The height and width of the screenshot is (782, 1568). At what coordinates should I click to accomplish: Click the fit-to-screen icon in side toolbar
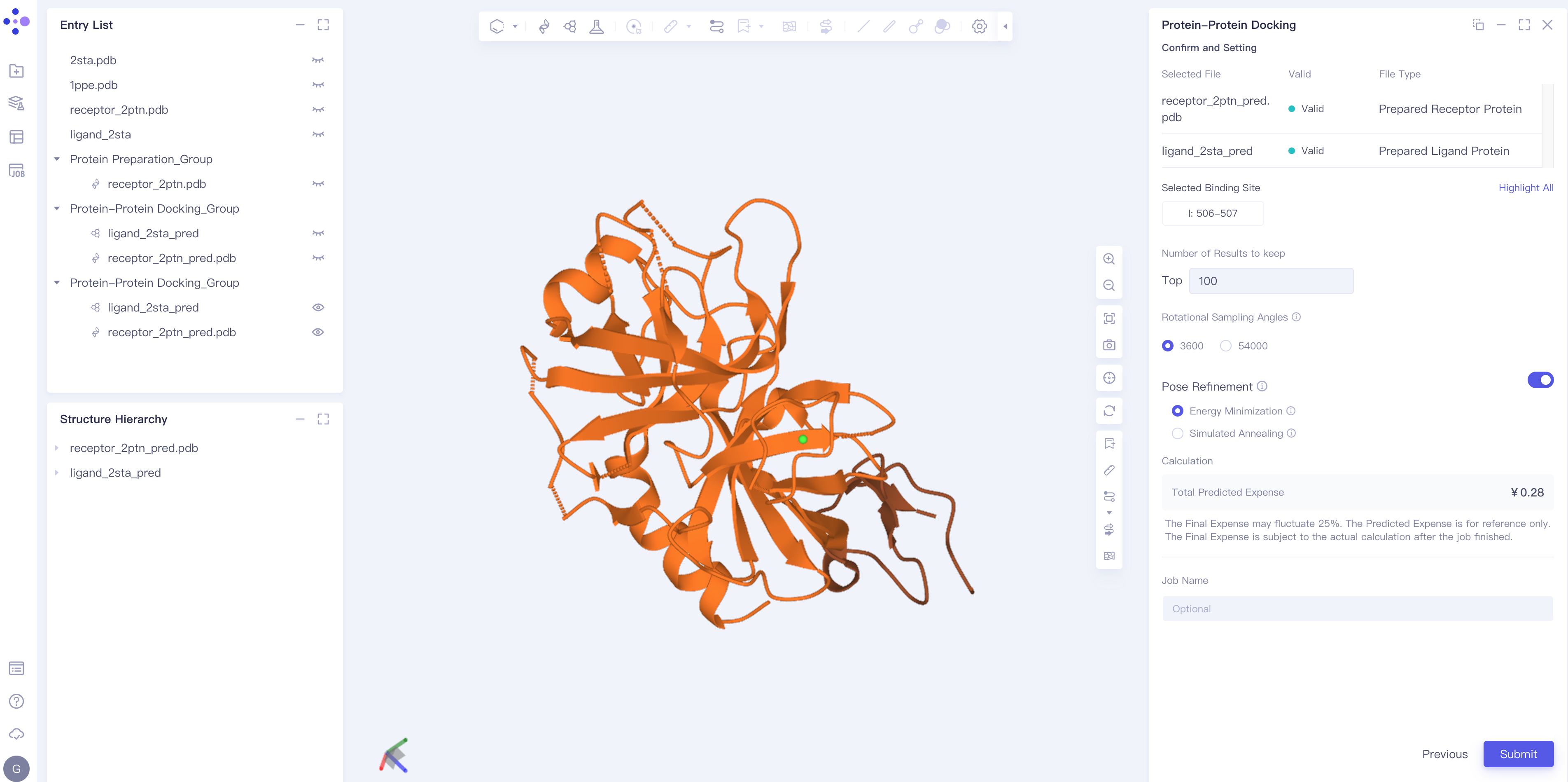1109,318
